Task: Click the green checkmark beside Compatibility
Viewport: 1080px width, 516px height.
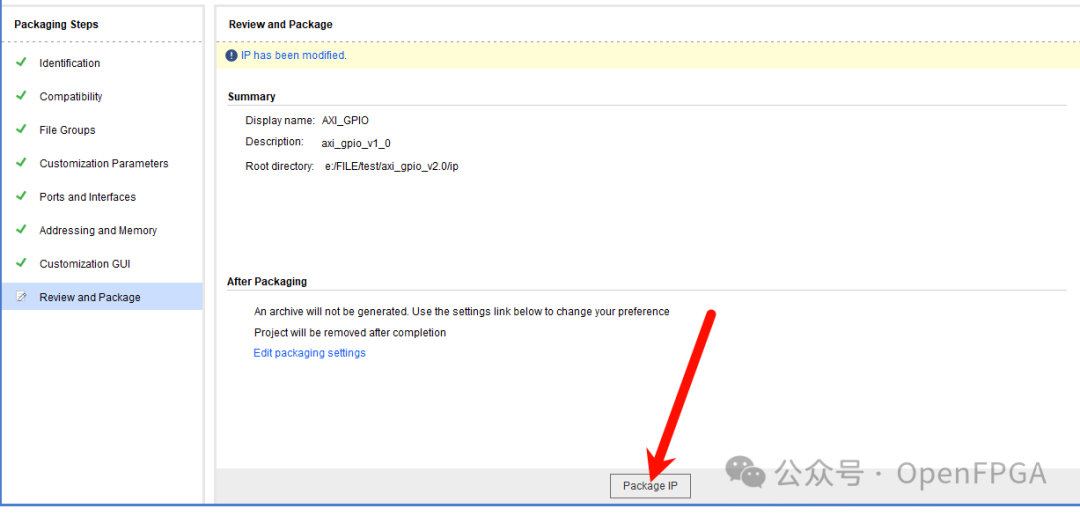Action: click(x=21, y=96)
